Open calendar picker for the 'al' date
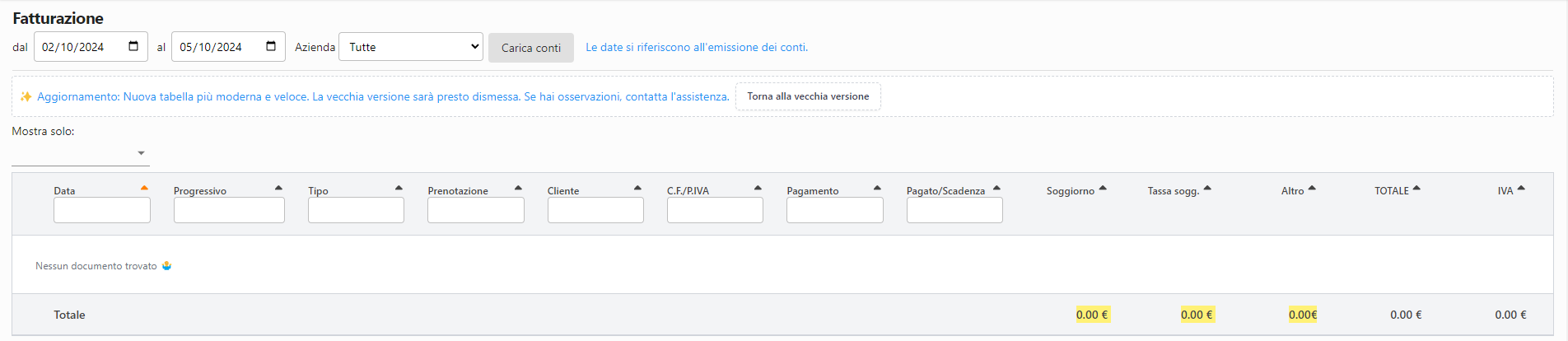The height and width of the screenshot is (341, 1568). click(x=271, y=47)
